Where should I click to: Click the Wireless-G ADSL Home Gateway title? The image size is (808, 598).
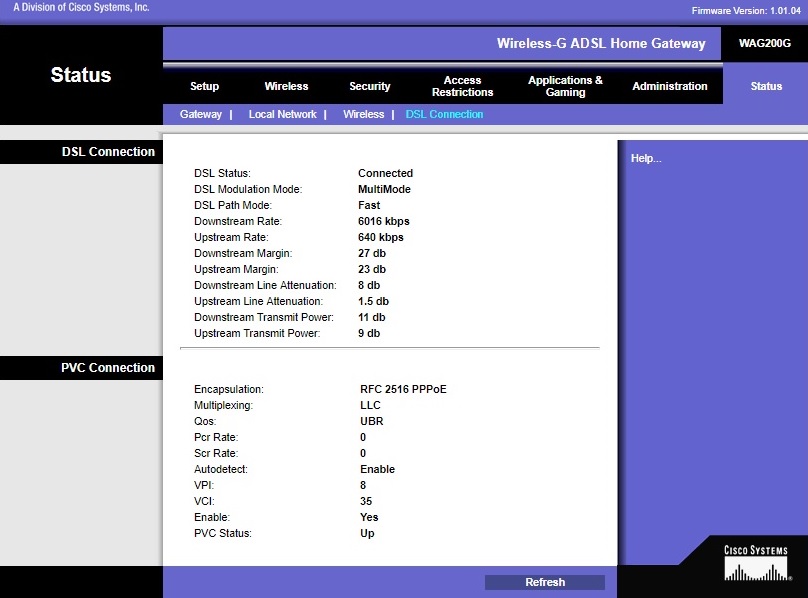coord(600,44)
